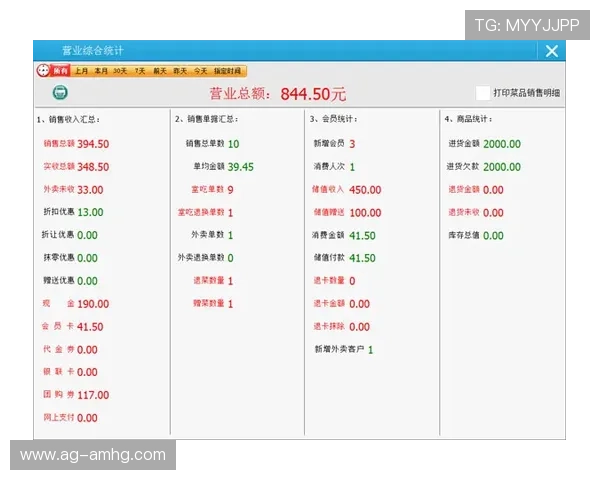Click the 赠菜数量 1 entry
The image size is (600, 480).
213,304
